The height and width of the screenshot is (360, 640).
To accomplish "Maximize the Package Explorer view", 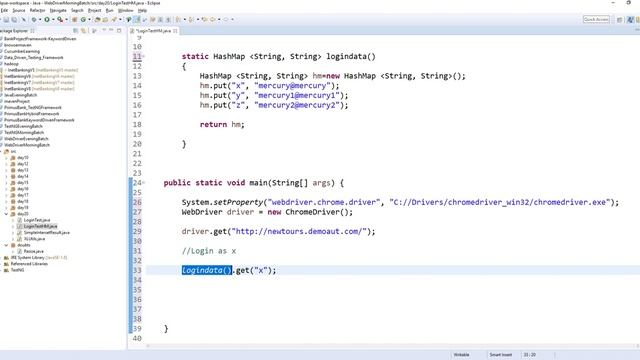I will pos(119,31).
